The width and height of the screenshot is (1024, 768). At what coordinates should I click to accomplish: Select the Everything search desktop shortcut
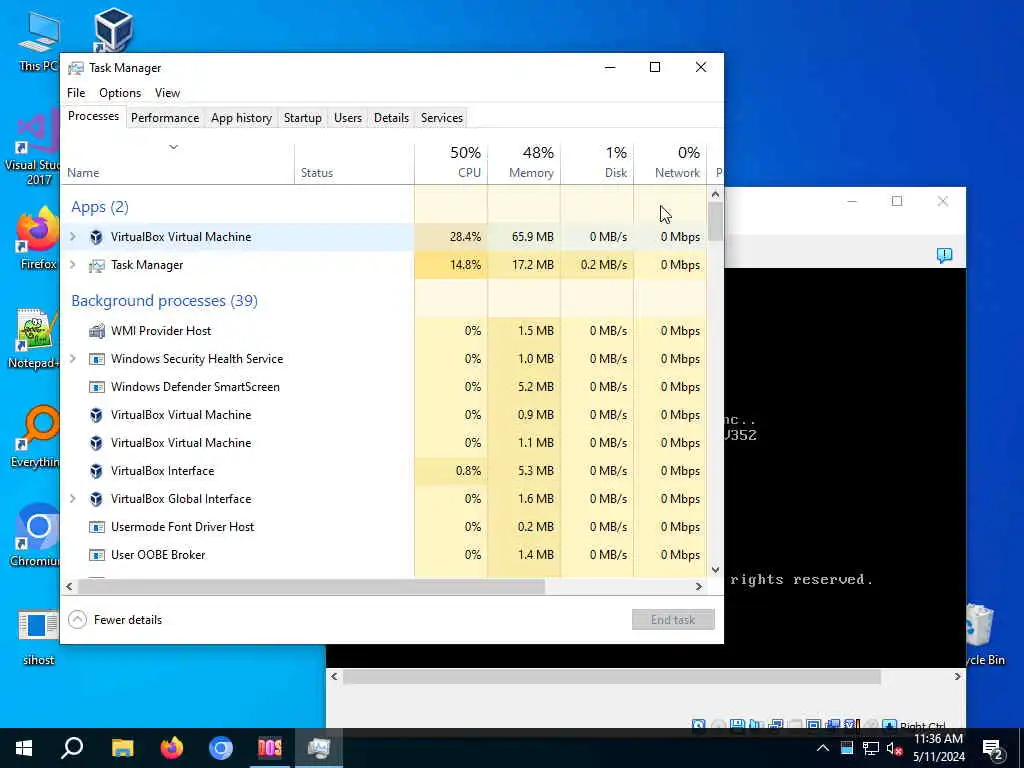tap(35, 438)
